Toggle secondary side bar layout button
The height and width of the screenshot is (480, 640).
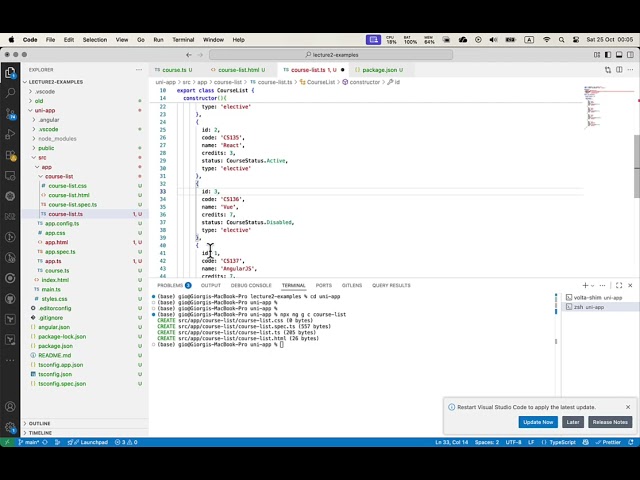[630, 55]
